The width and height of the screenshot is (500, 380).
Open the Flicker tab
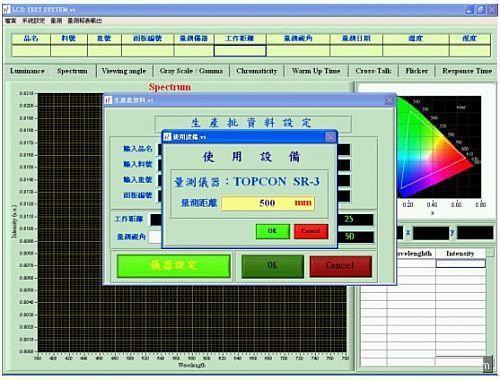(417, 71)
